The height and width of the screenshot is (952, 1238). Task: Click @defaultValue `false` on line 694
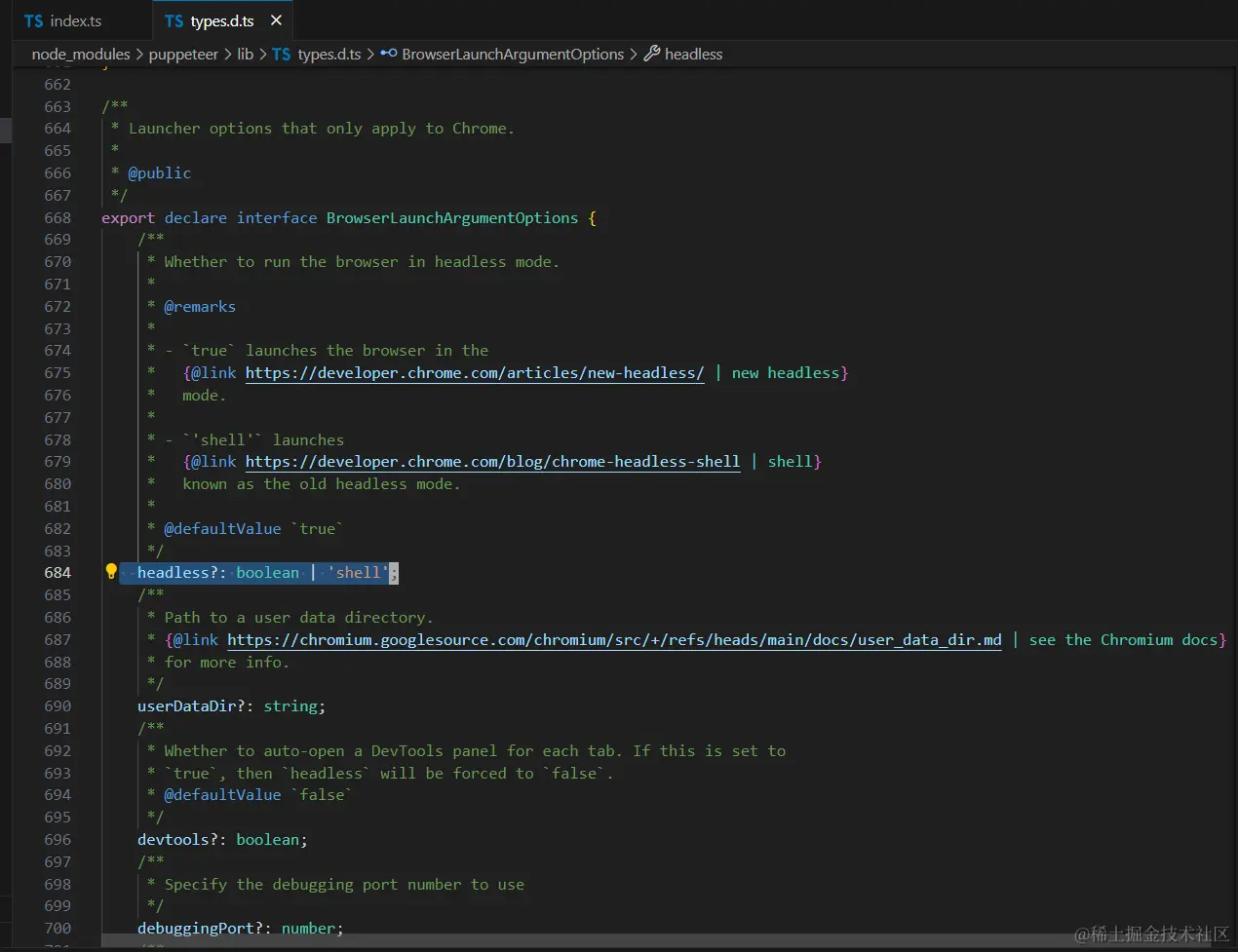(258, 795)
